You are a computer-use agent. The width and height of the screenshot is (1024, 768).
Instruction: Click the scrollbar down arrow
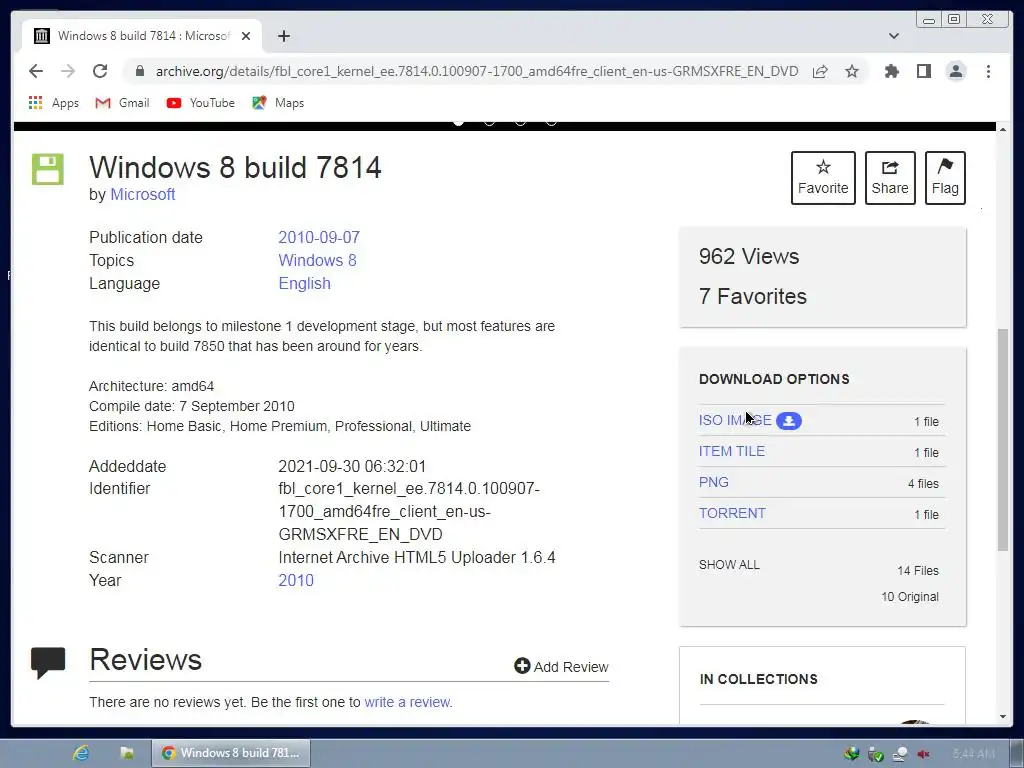coord(1003,717)
